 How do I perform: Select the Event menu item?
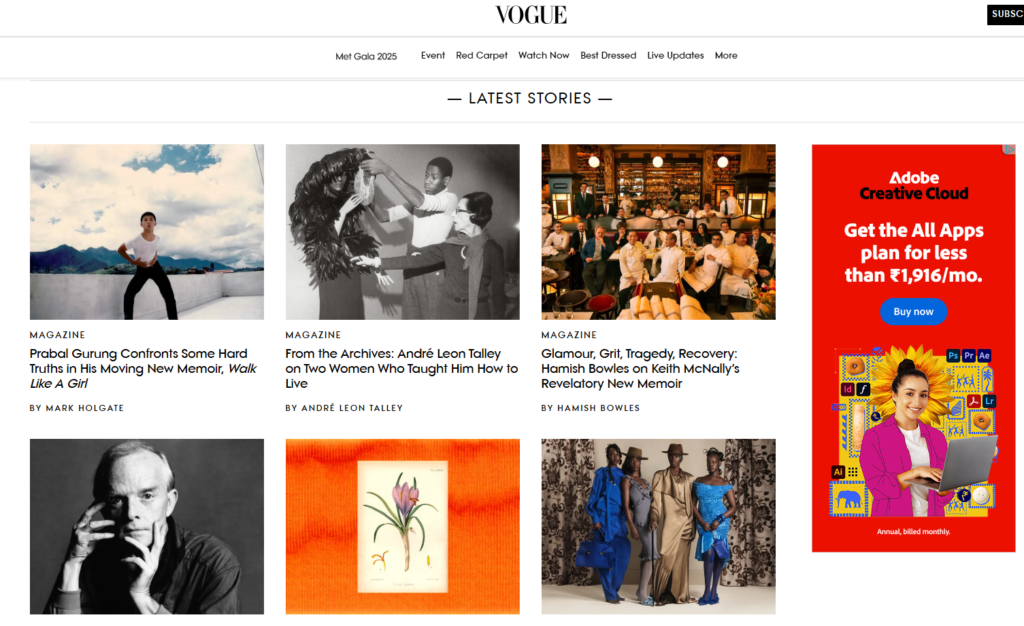point(433,55)
